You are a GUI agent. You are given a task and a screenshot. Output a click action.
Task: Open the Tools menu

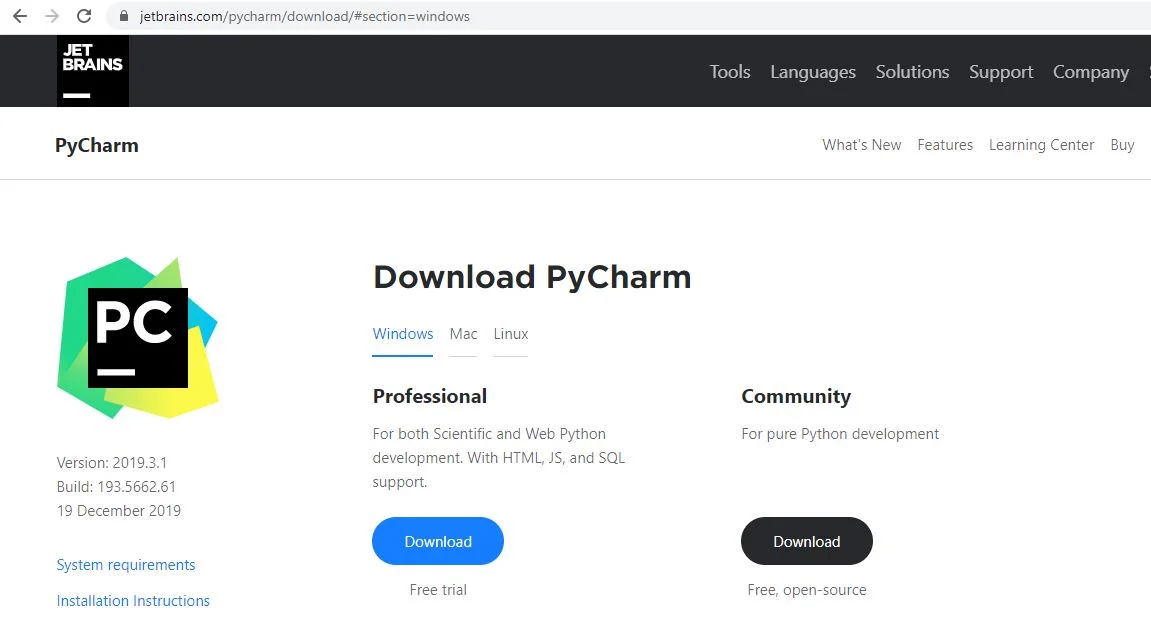(730, 72)
